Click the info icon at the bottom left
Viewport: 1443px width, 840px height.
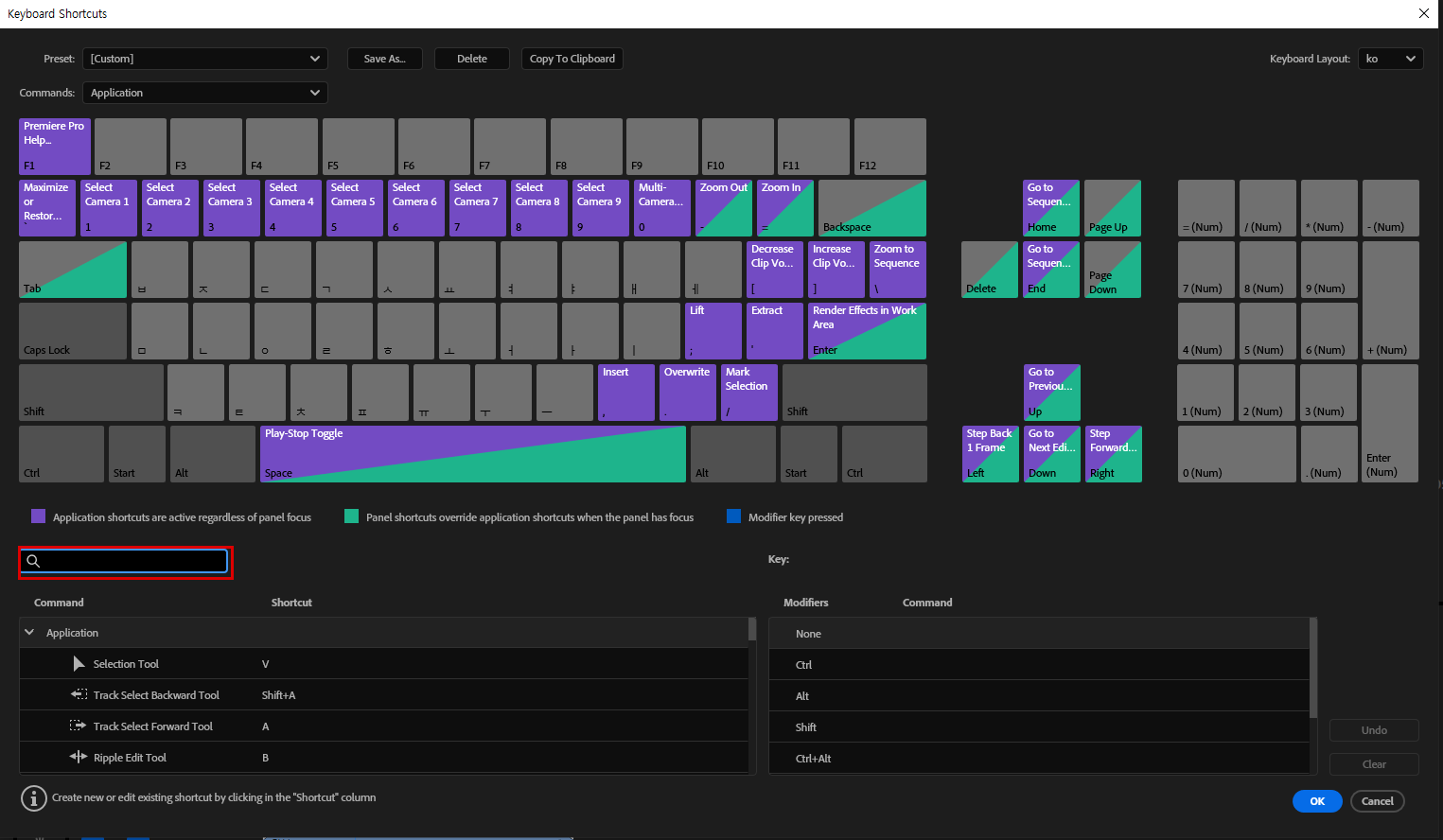pos(34,798)
